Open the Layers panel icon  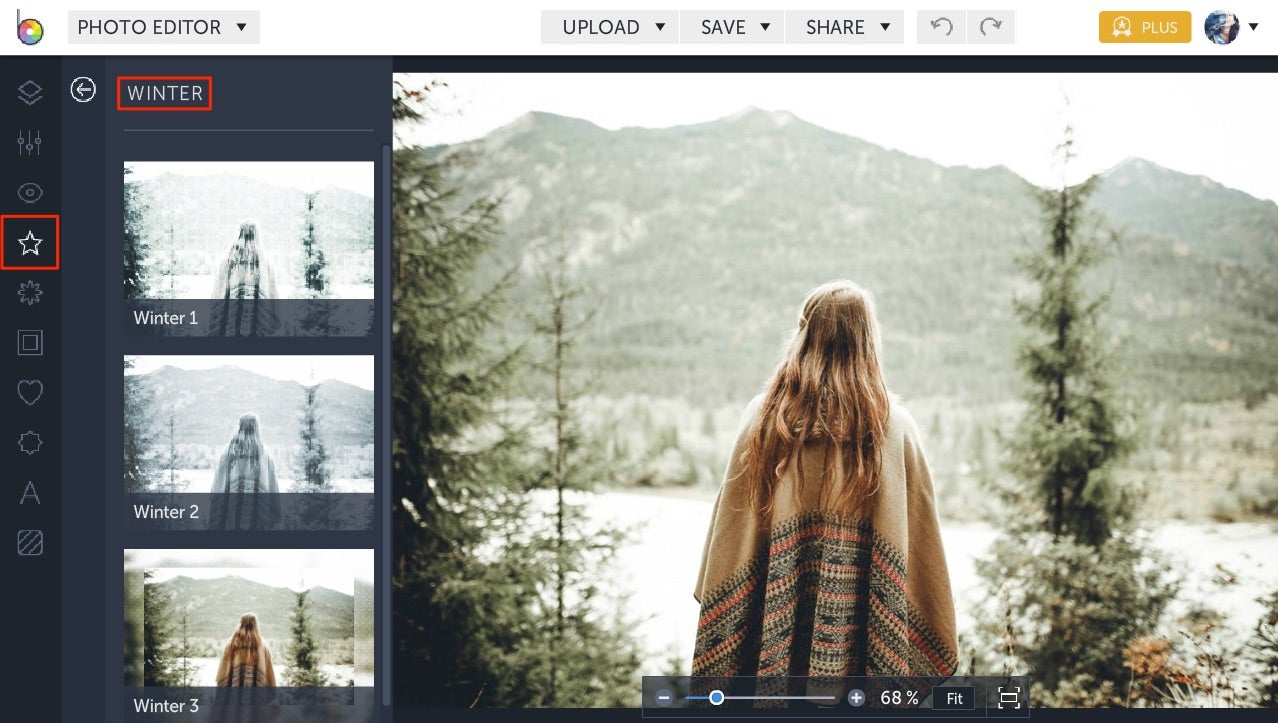coord(30,92)
